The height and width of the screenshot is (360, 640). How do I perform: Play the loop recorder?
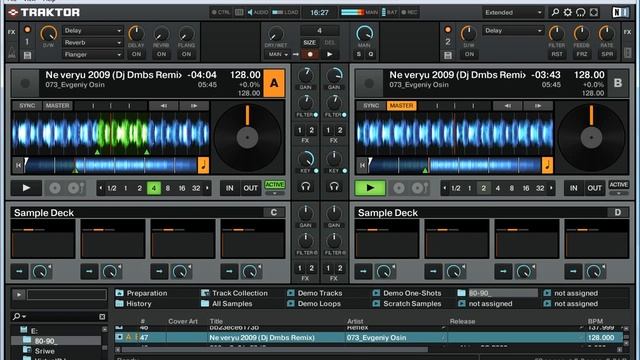tap(330, 54)
